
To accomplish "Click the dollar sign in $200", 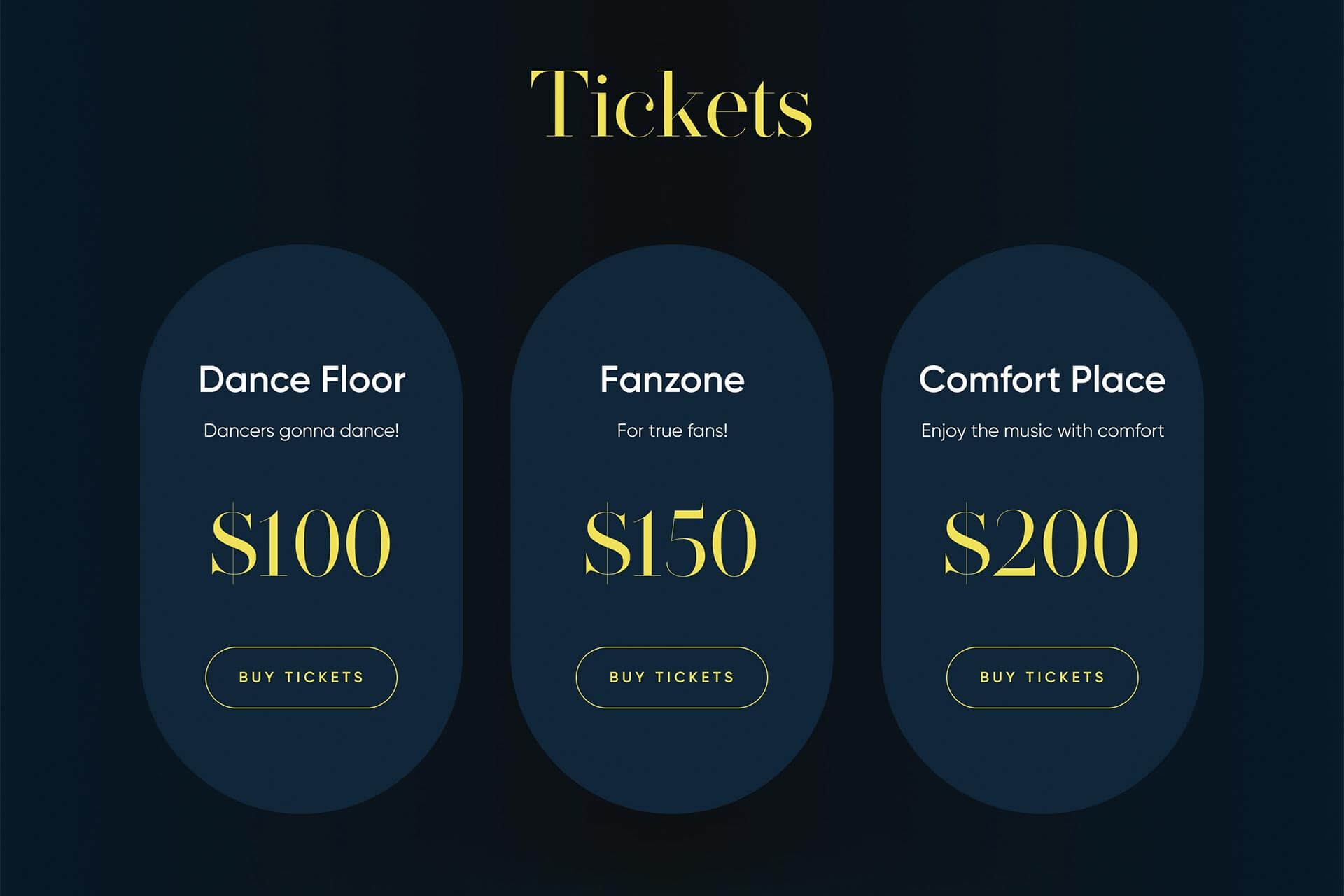I will tap(967, 542).
